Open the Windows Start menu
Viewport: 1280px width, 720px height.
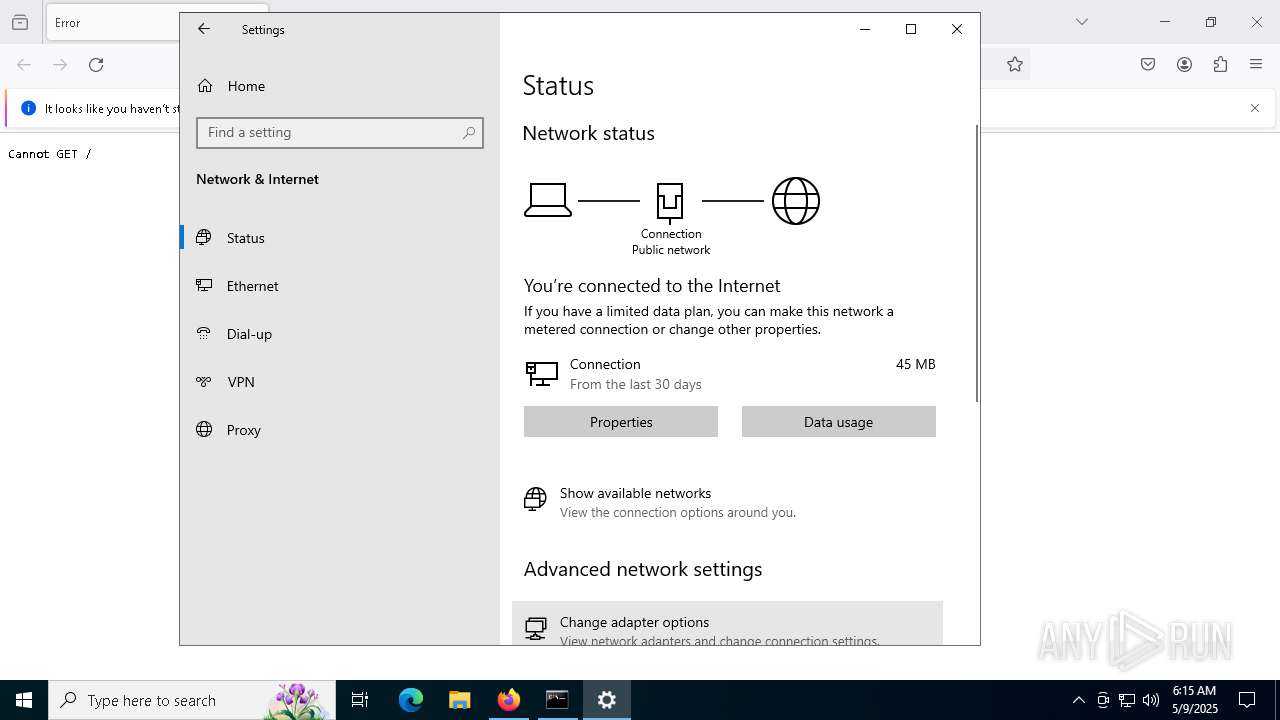(24, 700)
